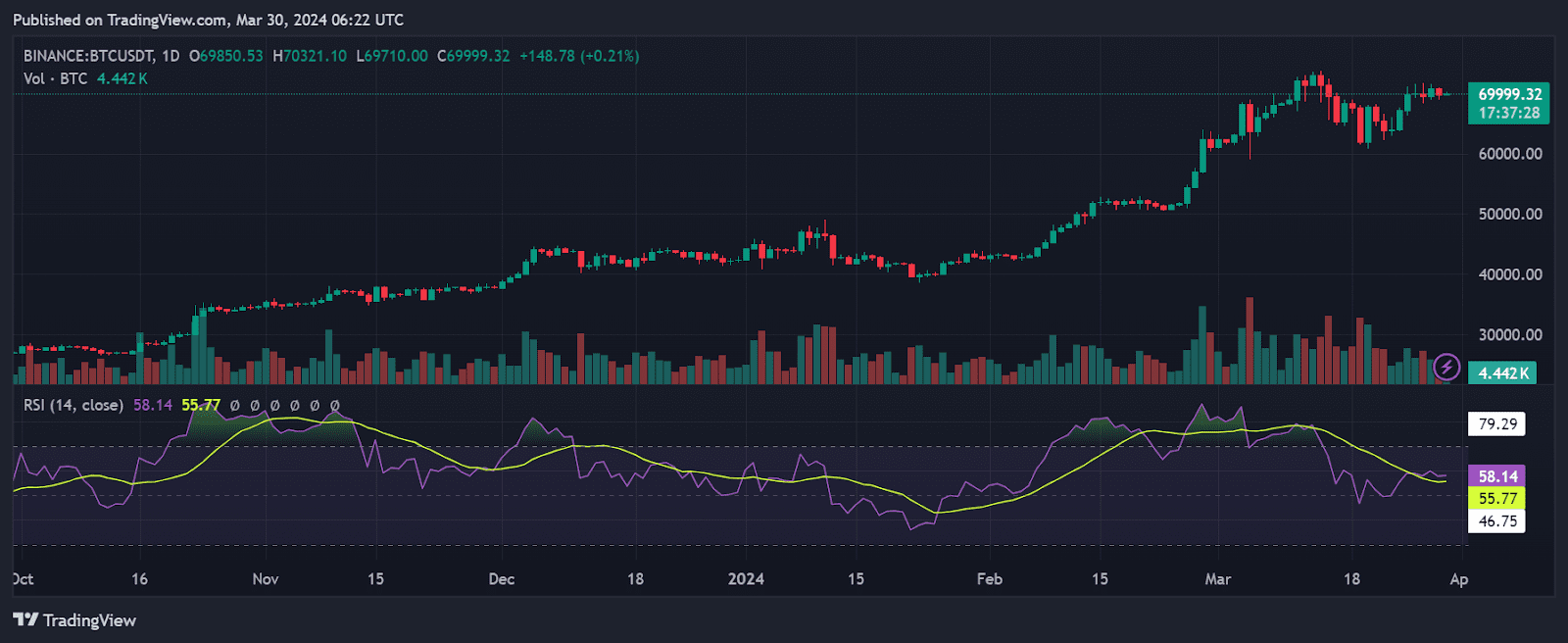Click the published date text at top
The width and height of the screenshot is (1568, 643).
click(208, 20)
